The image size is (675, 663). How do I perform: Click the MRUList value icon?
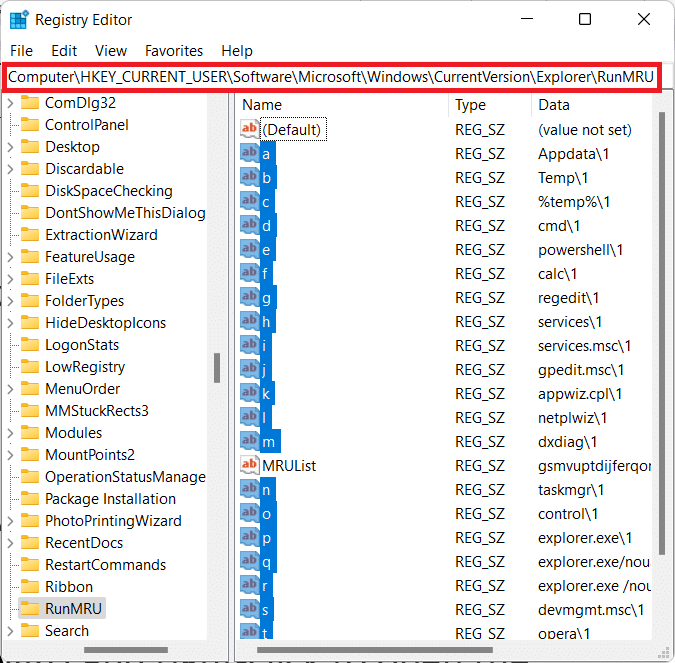(250, 466)
